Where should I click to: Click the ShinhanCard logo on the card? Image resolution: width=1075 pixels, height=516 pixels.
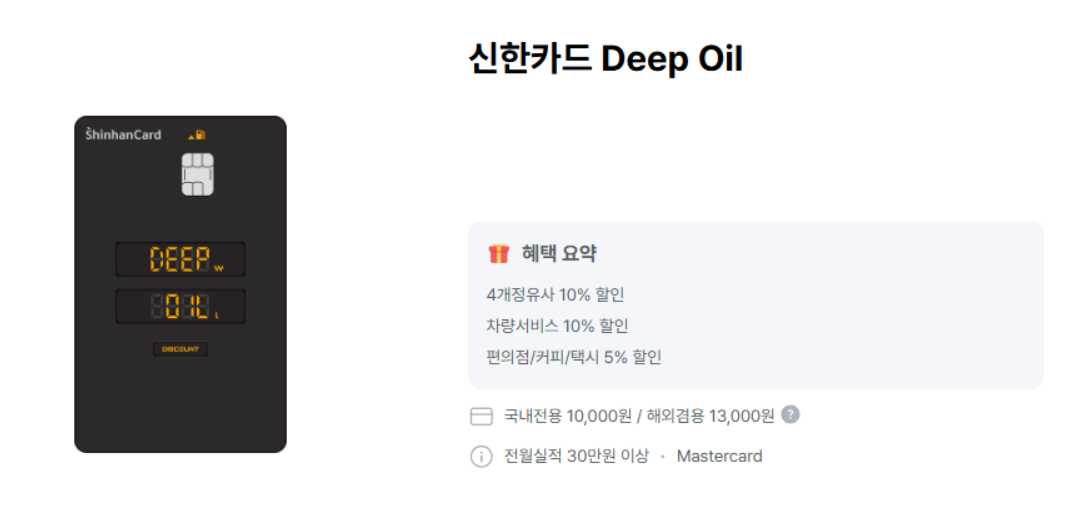(x=123, y=135)
